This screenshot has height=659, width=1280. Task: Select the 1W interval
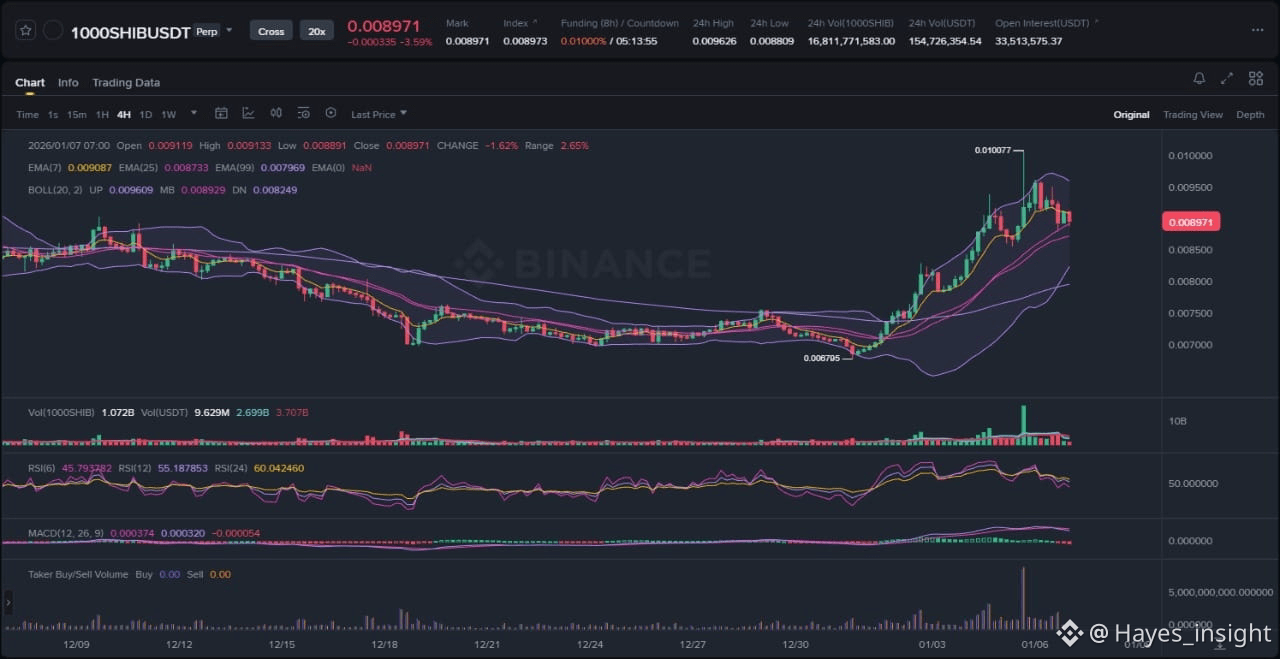coord(168,114)
